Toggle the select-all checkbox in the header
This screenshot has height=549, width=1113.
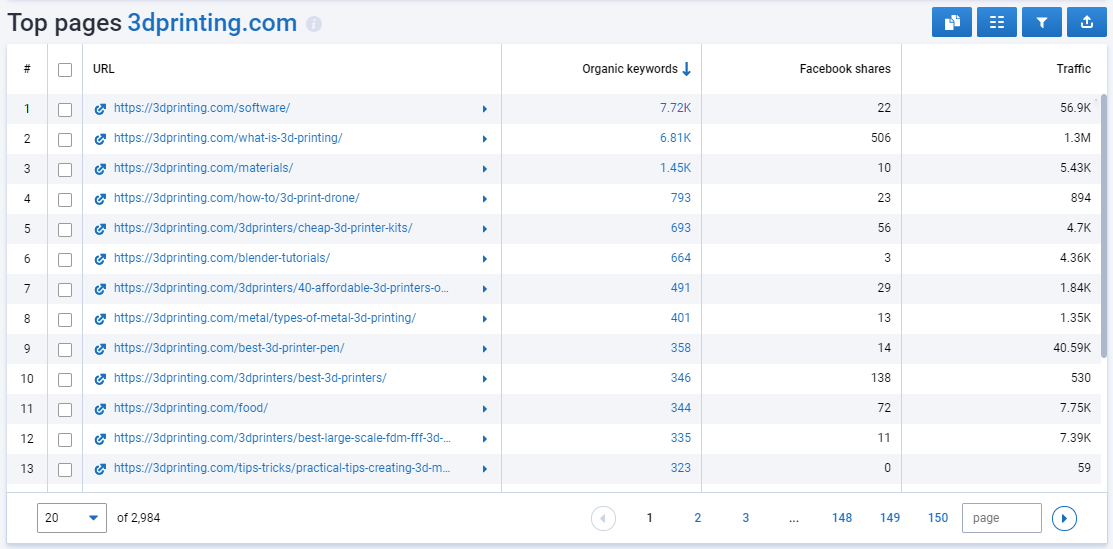tap(65, 70)
